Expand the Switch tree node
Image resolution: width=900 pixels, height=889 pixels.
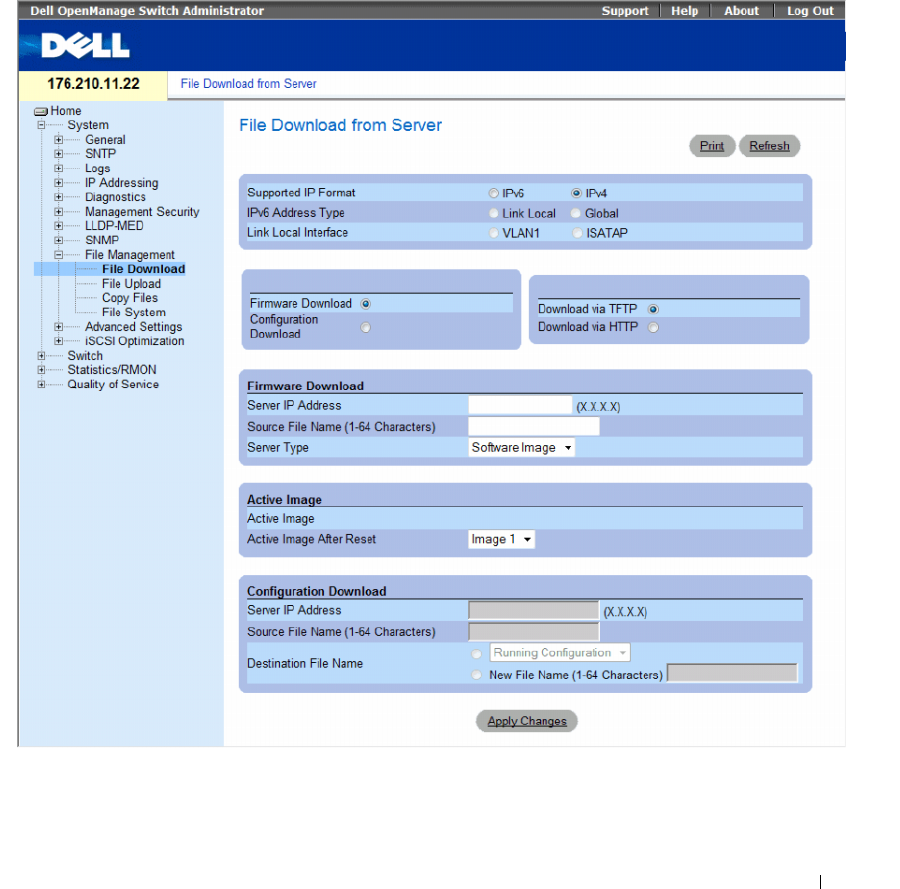pos(41,356)
